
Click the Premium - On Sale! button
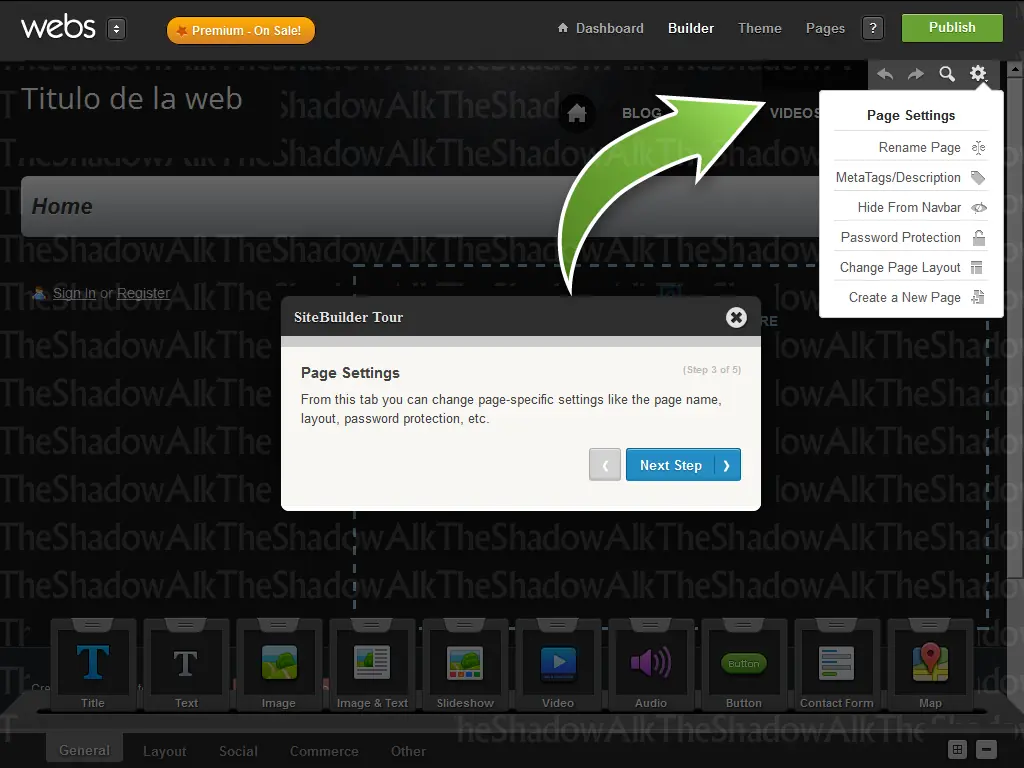pyautogui.click(x=241, y=31)
